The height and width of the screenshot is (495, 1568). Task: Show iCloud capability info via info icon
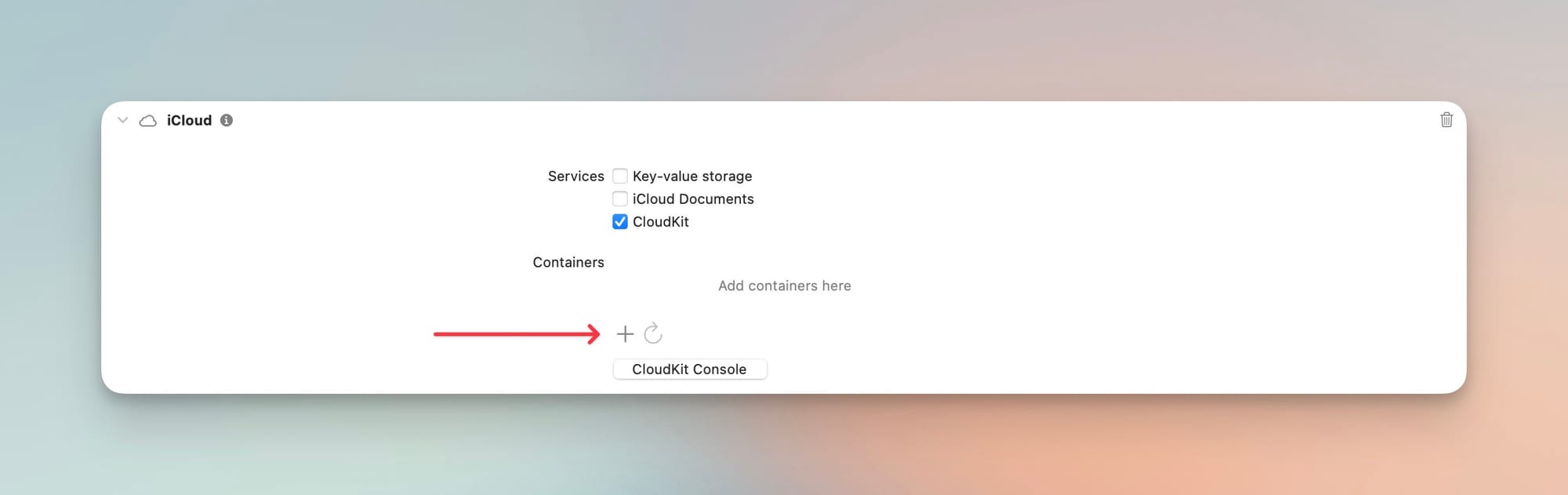coord(227,120)
